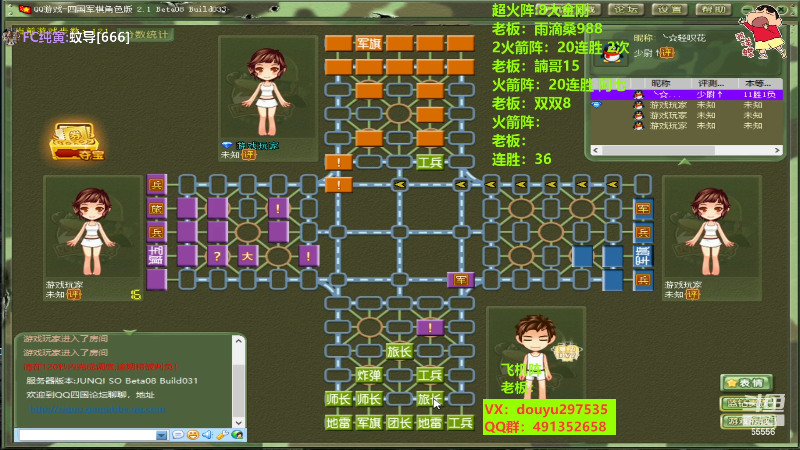This screenshot has height=450, width=800.
Task: Select the purple 旅 piece on left edge
Action: (x=157, y=208)
